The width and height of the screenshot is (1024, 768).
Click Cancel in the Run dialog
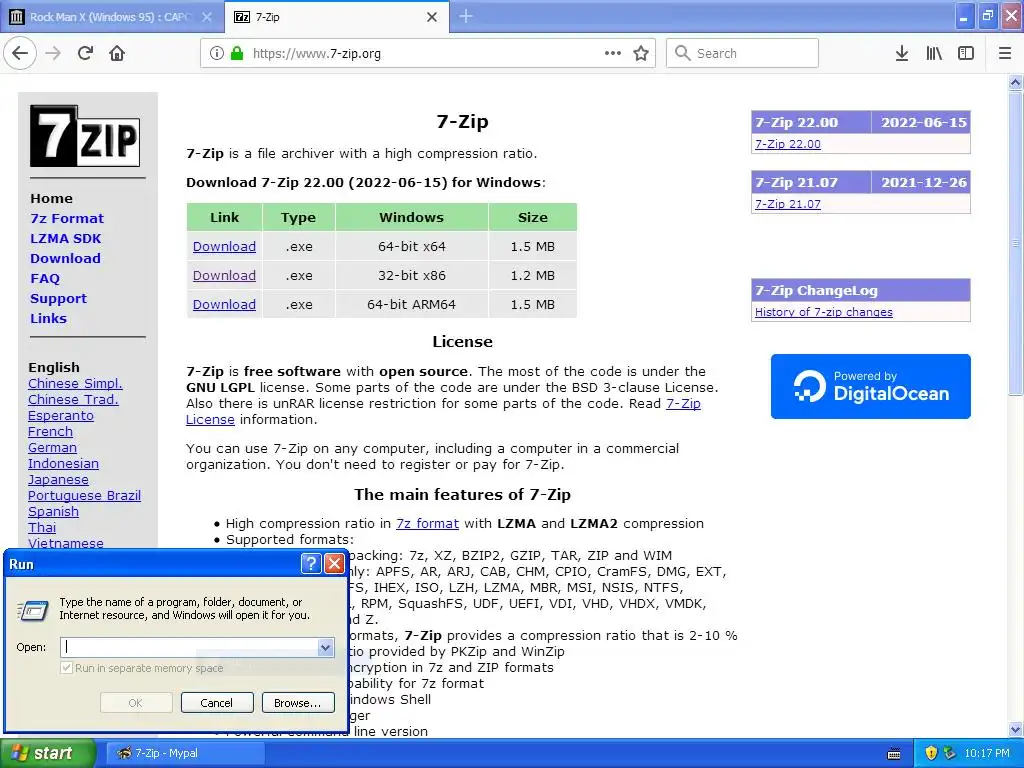[x=217, y=703]
